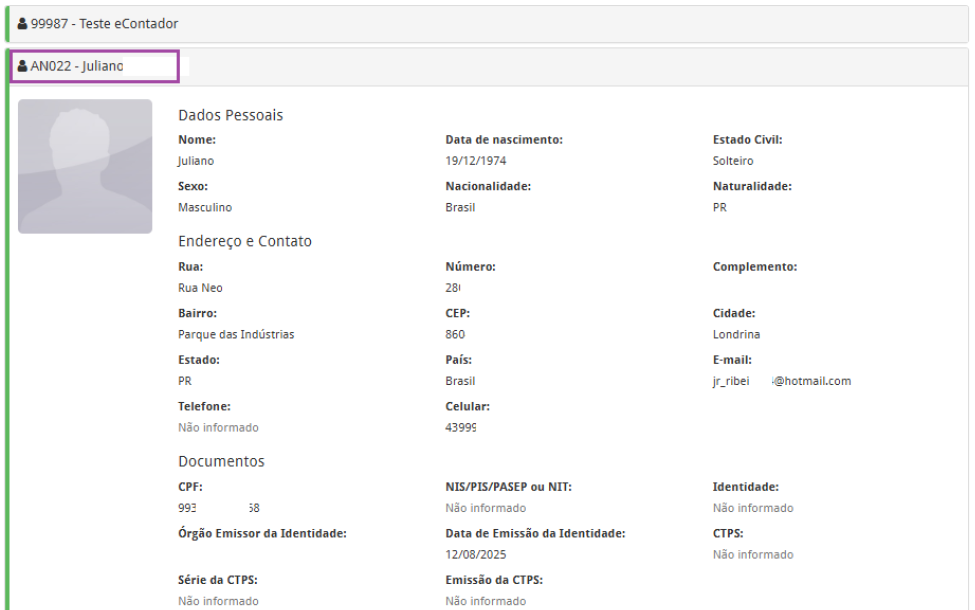Click the Celular phone number value
The width and height of the screenshot is (975, 610).
tap(461, 427)
